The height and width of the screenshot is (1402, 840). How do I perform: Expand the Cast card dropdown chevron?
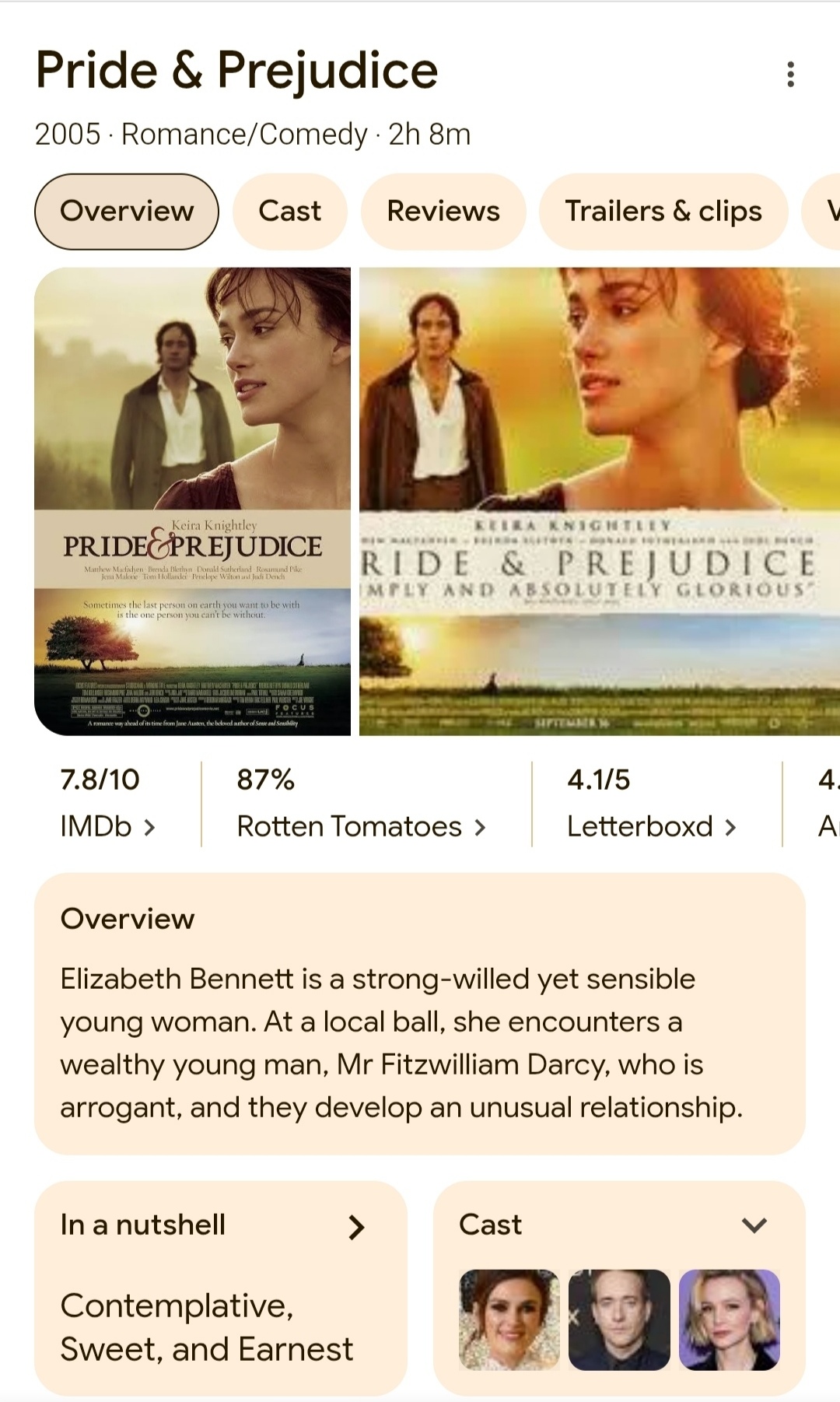[754, 1225]
